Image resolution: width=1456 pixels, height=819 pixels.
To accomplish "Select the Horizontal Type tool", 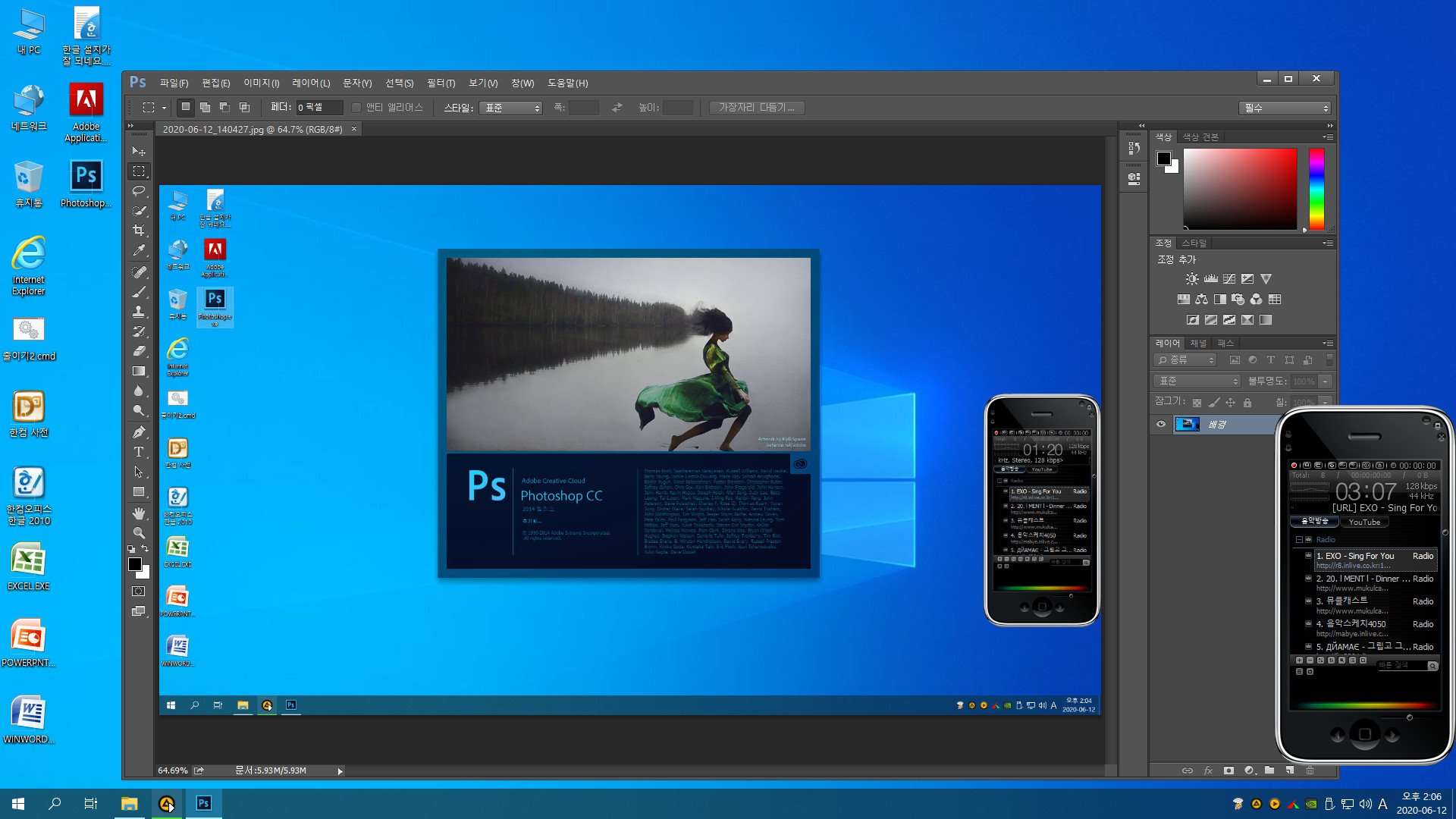I will (139, 452).
